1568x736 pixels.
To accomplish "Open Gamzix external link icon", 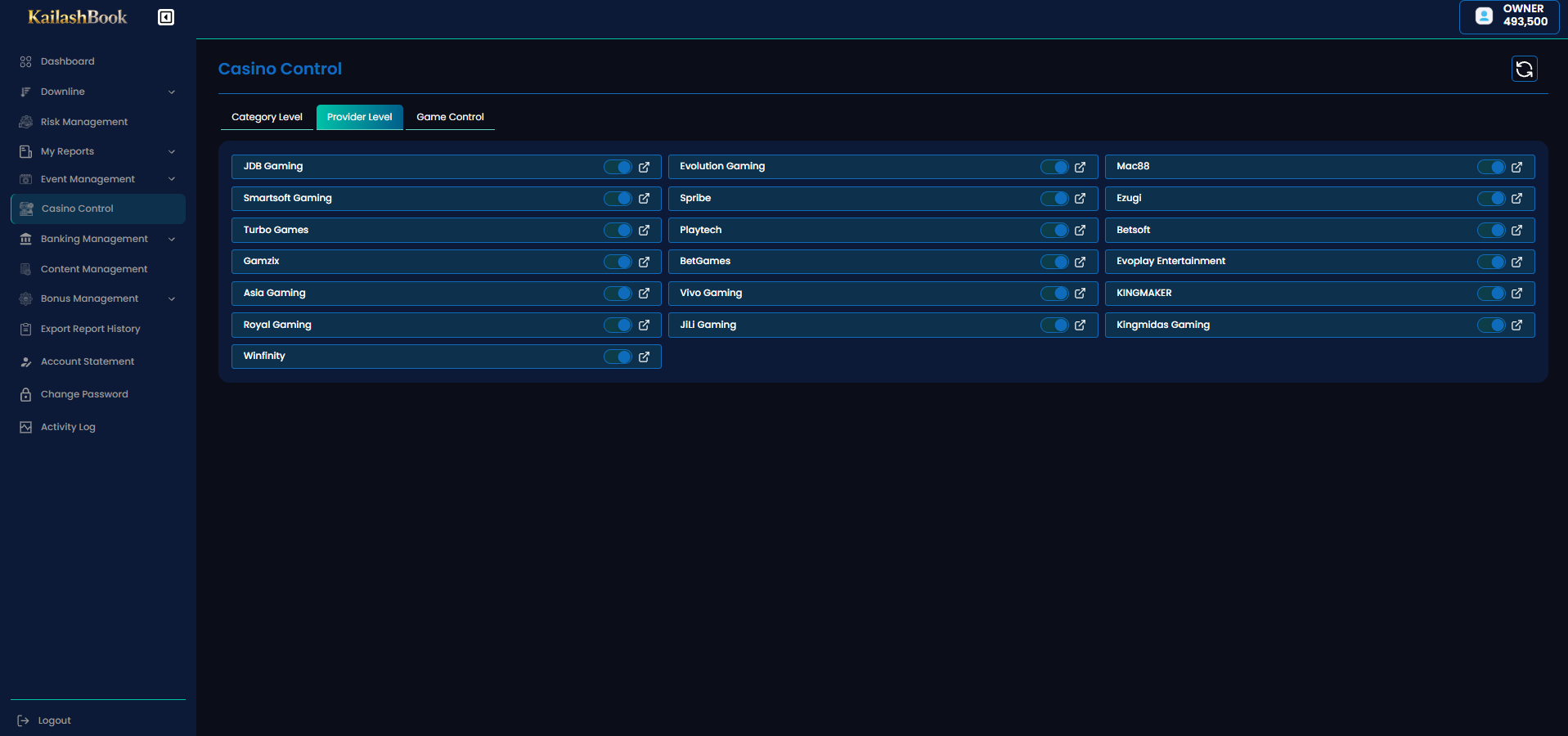I will [644, 262].
